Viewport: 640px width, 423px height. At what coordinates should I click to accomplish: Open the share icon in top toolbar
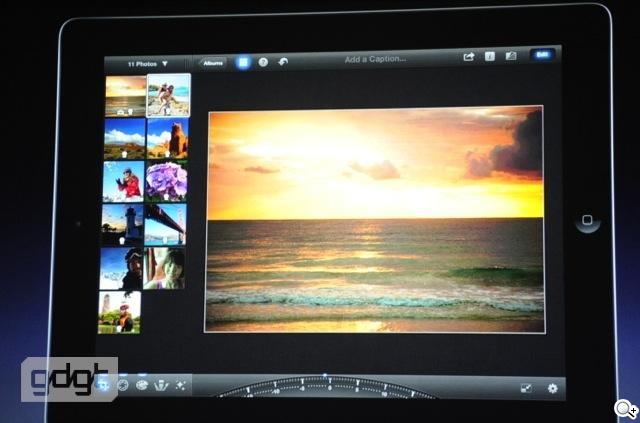tap(468, 57)
